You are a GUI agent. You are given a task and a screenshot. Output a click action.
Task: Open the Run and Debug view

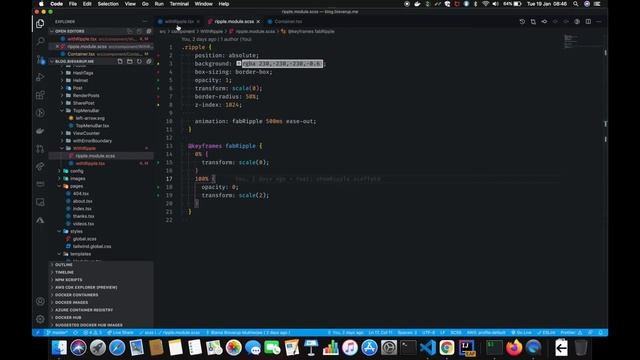[x=40, y=77]
